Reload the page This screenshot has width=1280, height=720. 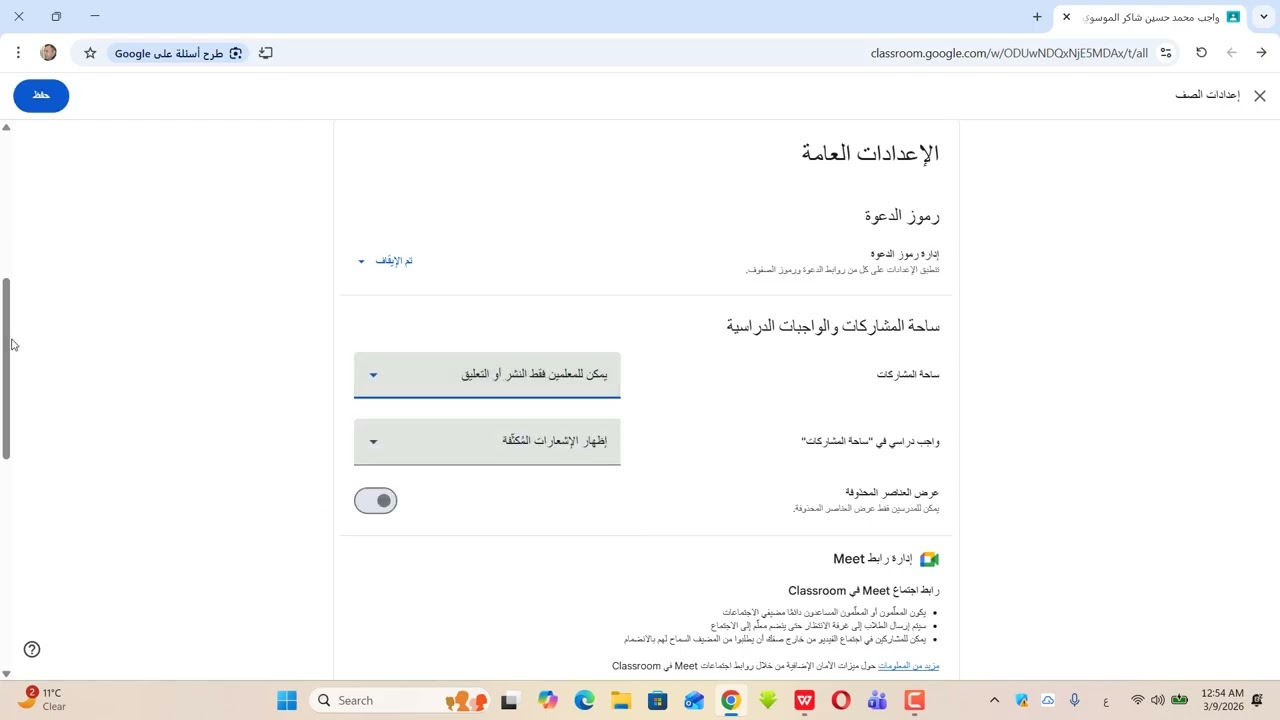point(1201,53)
